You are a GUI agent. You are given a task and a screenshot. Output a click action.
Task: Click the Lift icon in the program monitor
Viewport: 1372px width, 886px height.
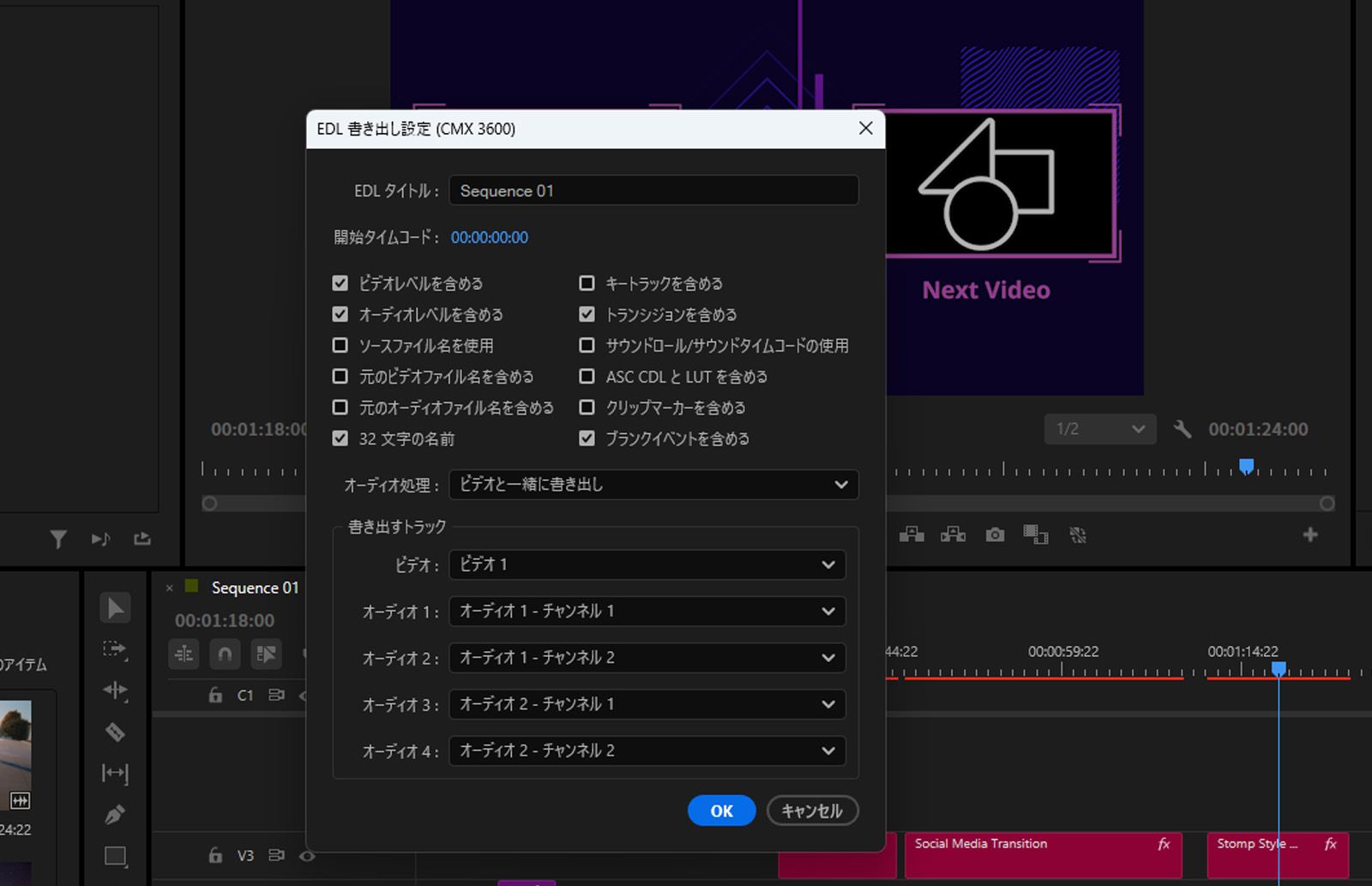tap(912, 534)
